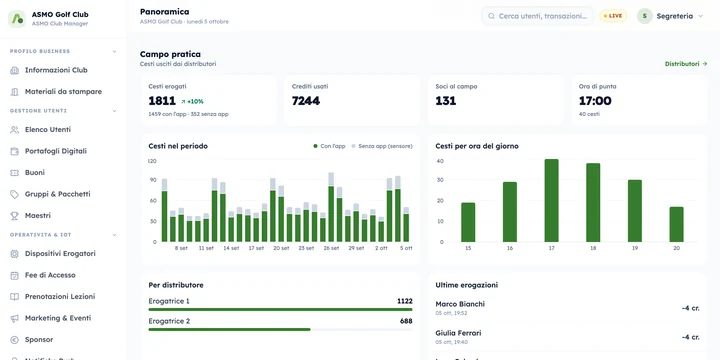Click the Maestri trophy icon
Viewport: 720px width, 360px height.
pos(14,215)
